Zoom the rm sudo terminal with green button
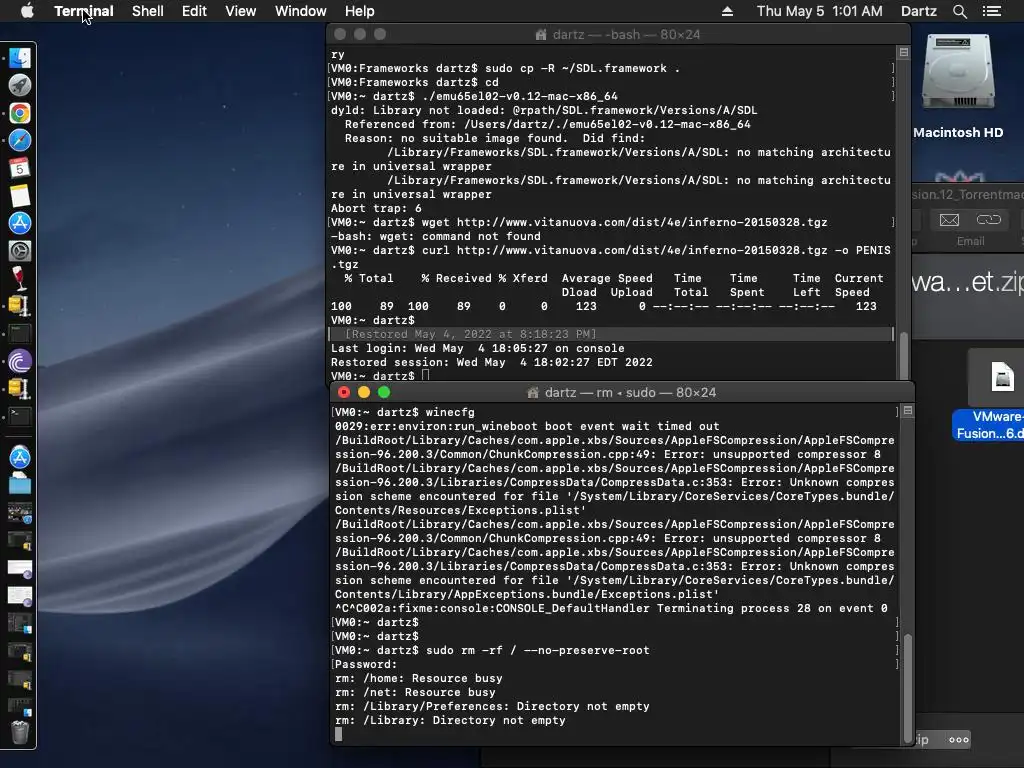Screen dimensions: 1024x768 (x=384, y=392)
